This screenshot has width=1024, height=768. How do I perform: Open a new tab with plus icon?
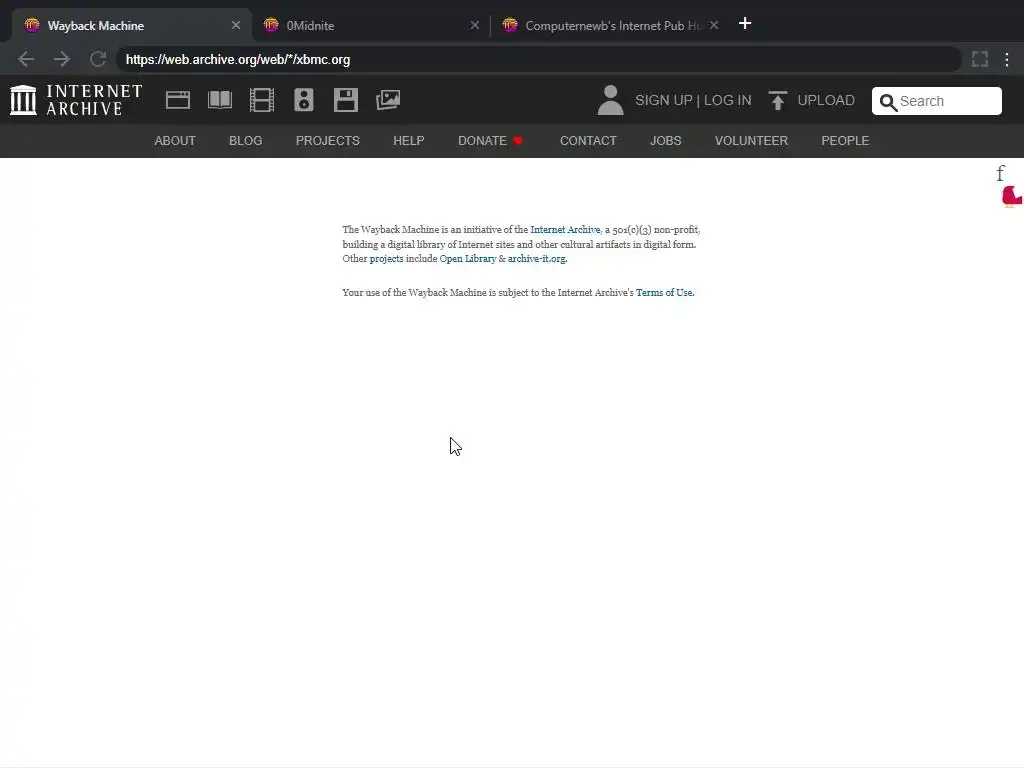click(744, 24)
